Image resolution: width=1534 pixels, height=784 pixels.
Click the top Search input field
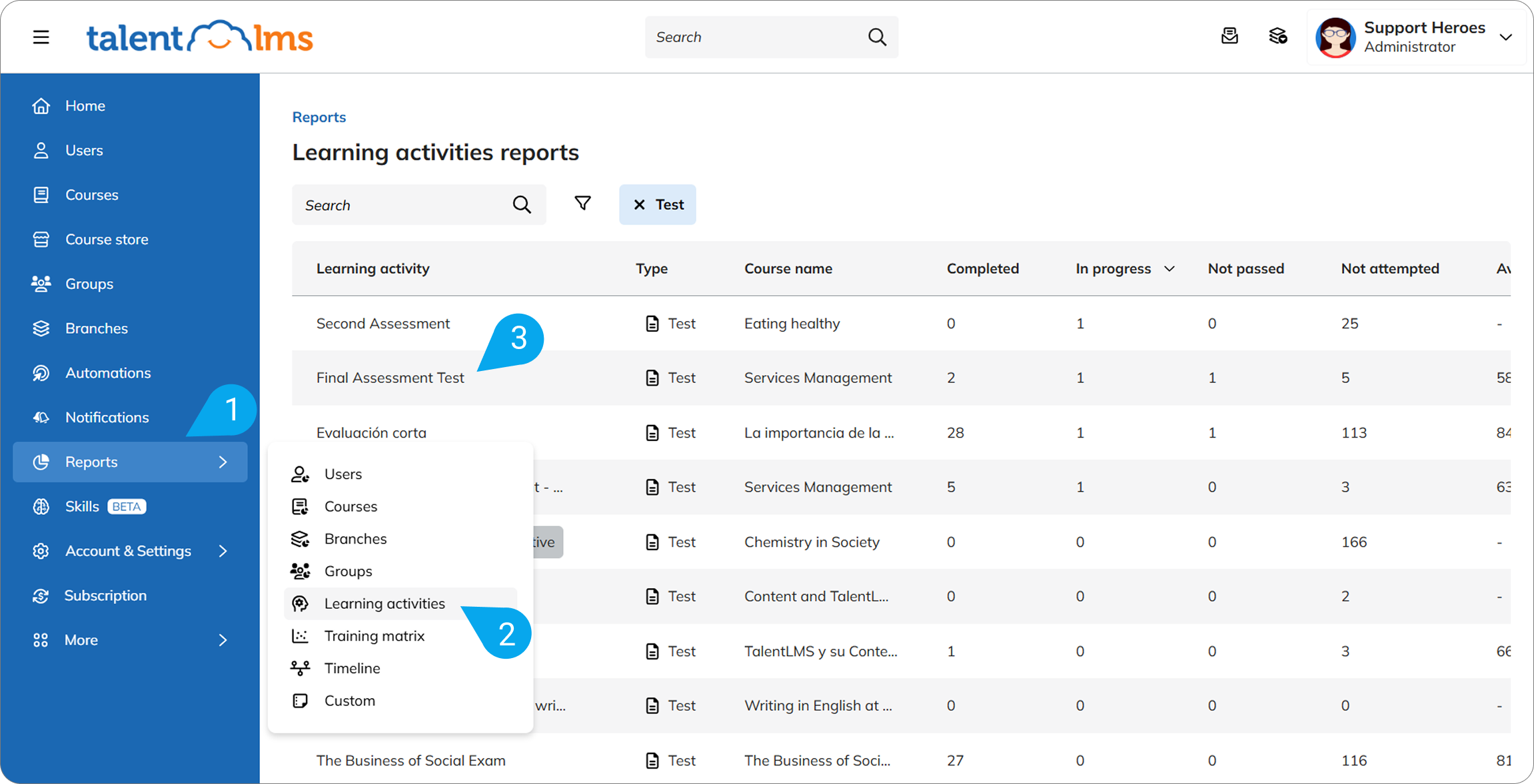click(x=771, y=37)
